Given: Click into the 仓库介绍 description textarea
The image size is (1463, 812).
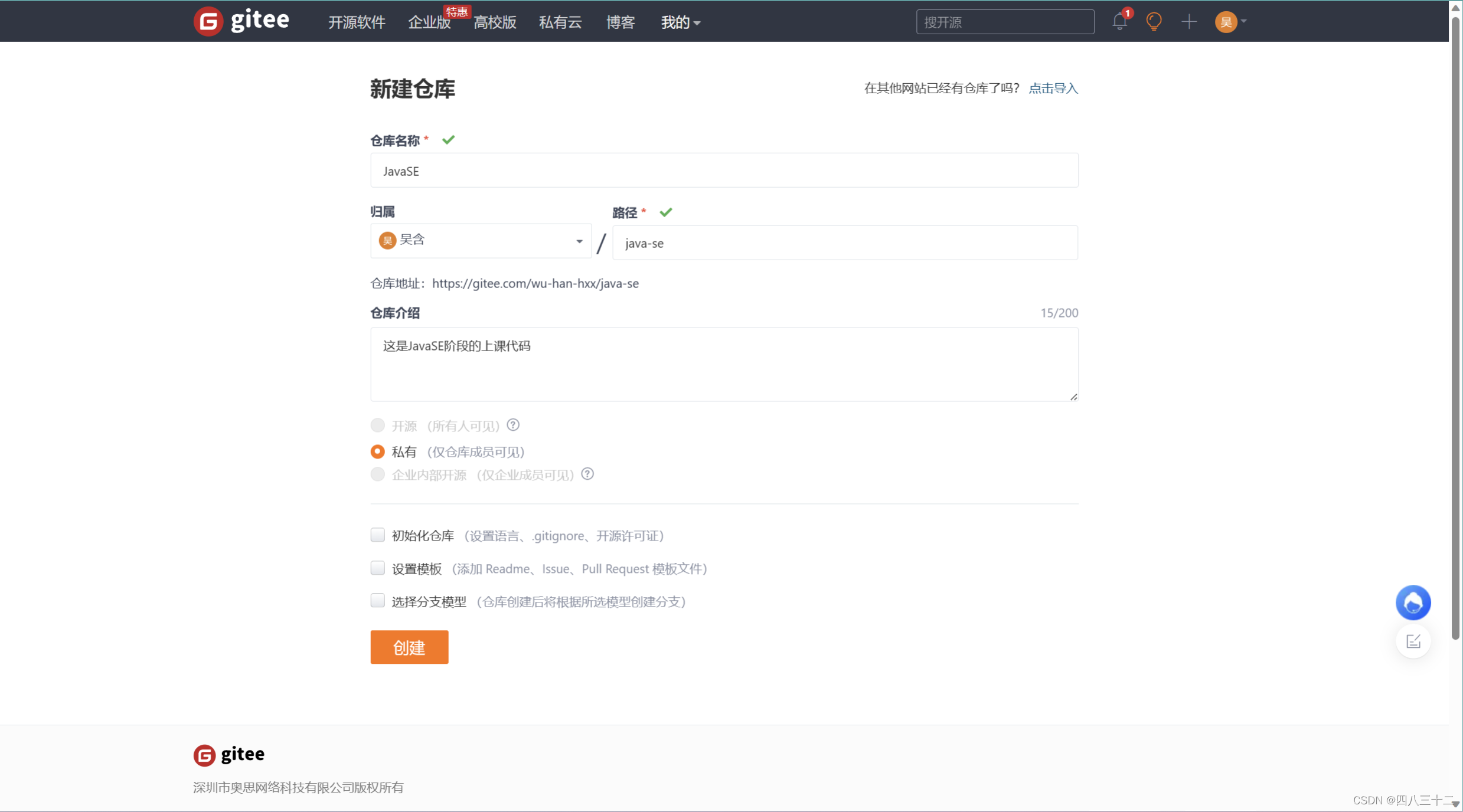Looking at the screenshot, I should click(724, 364).
